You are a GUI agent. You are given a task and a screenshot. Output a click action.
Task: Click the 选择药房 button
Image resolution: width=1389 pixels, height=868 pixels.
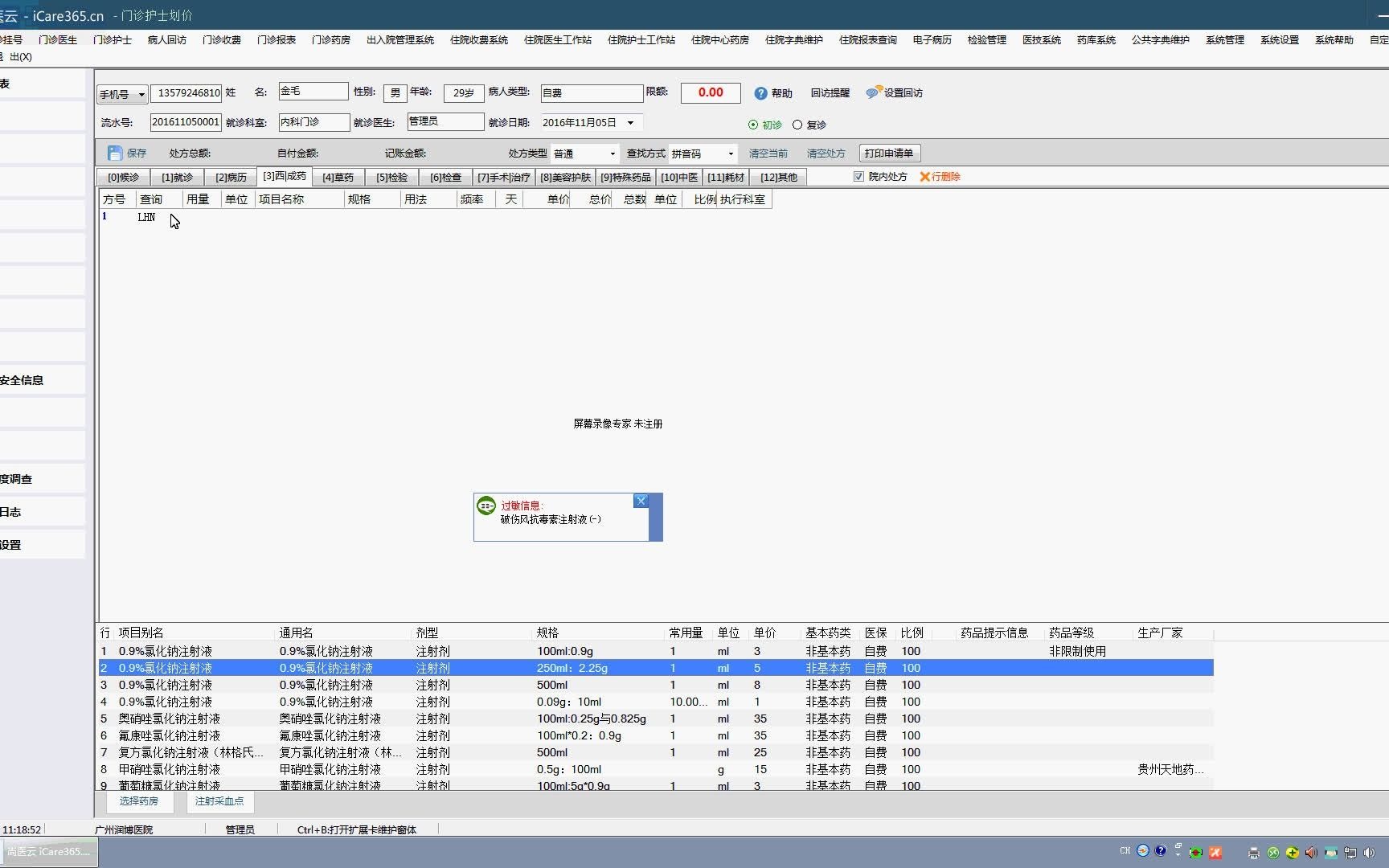pos(139,801)
